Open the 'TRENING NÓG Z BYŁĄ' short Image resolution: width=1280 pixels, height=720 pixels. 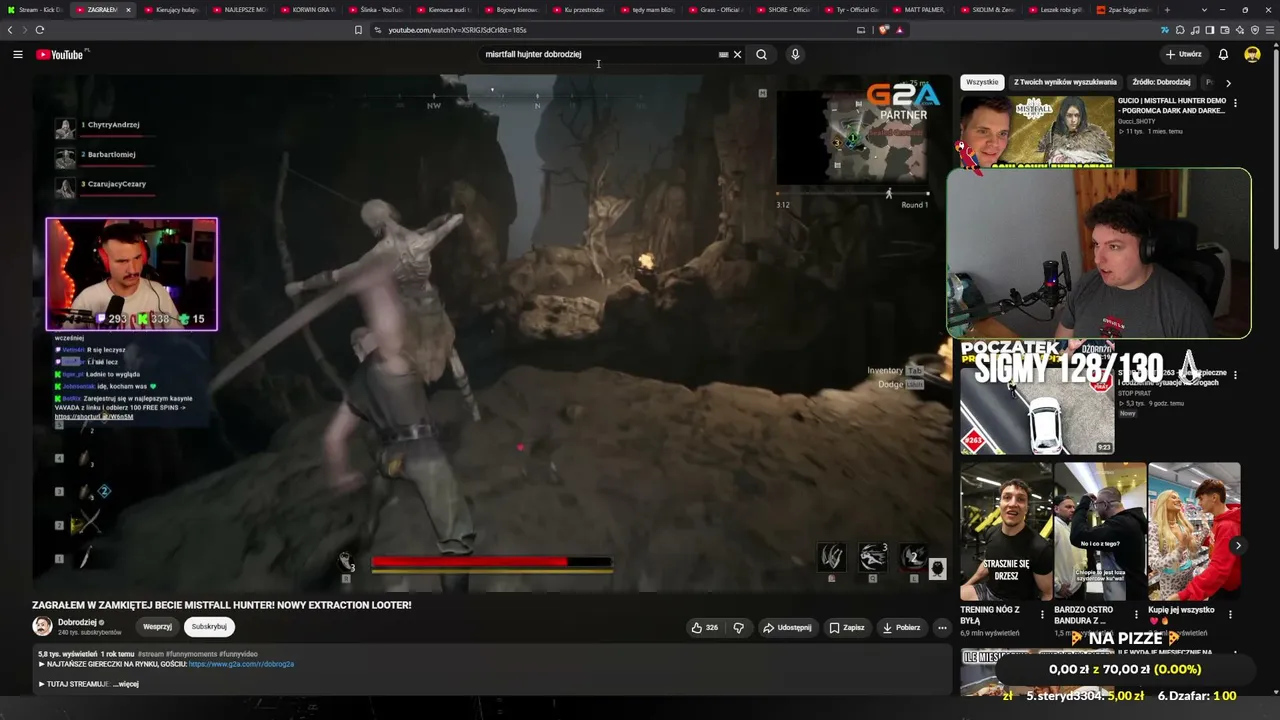[x=1005, y=531]
